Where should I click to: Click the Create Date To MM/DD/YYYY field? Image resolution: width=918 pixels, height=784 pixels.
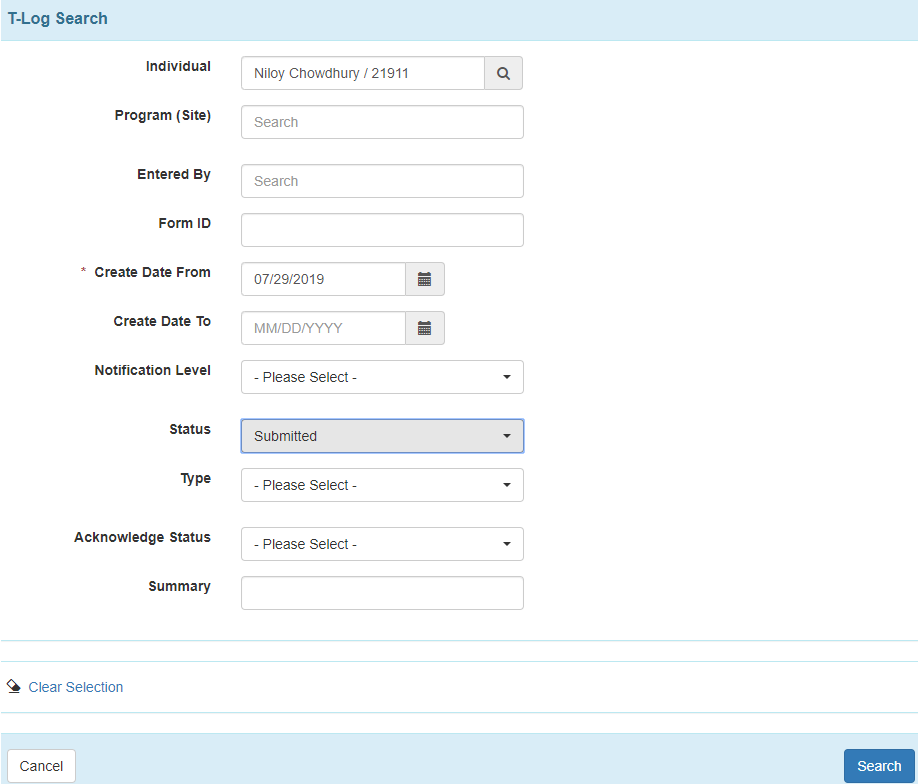click(x=323, y=328)
